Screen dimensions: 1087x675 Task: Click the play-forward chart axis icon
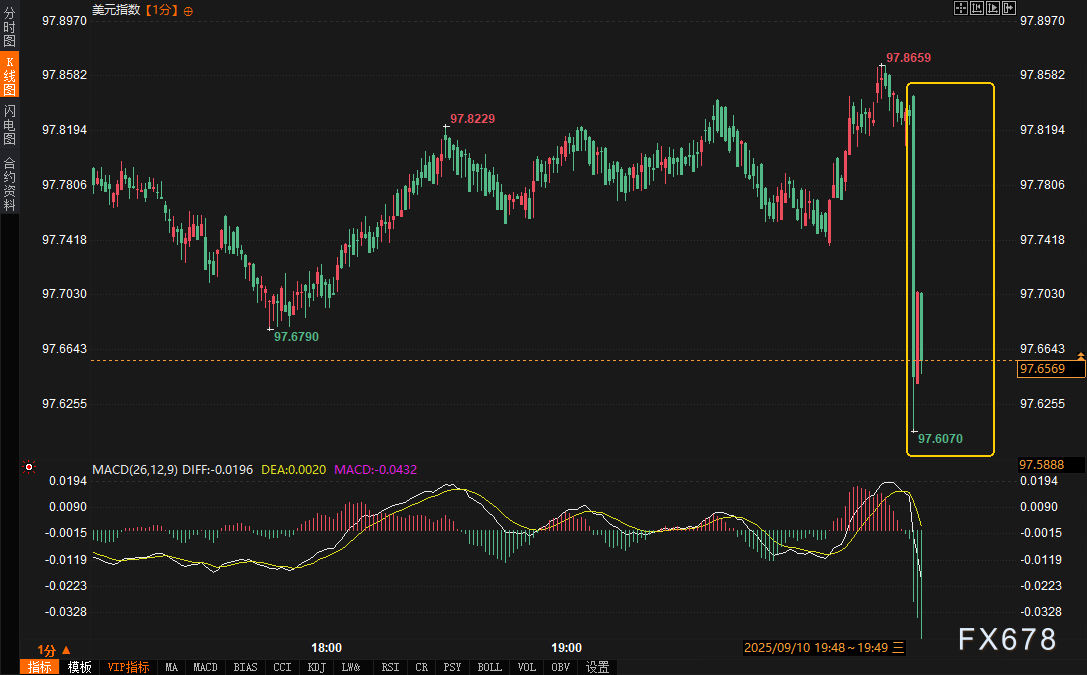[993, 9]
